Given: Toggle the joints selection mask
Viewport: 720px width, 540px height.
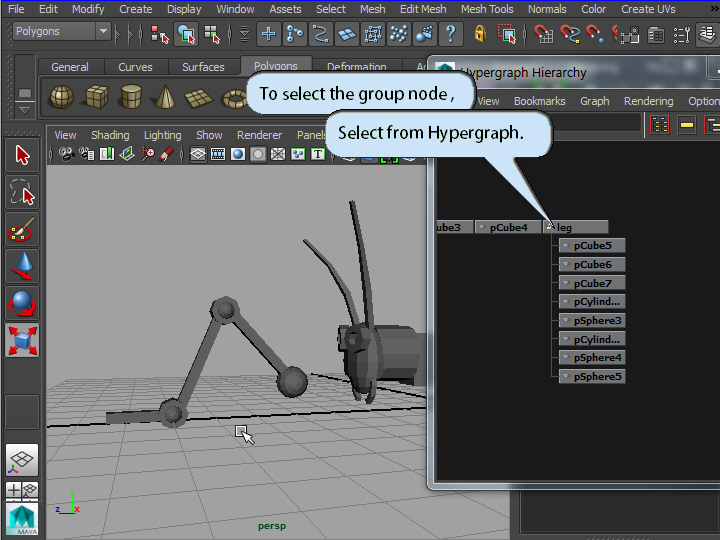Looking at the screenshot, I should [294, 34].
